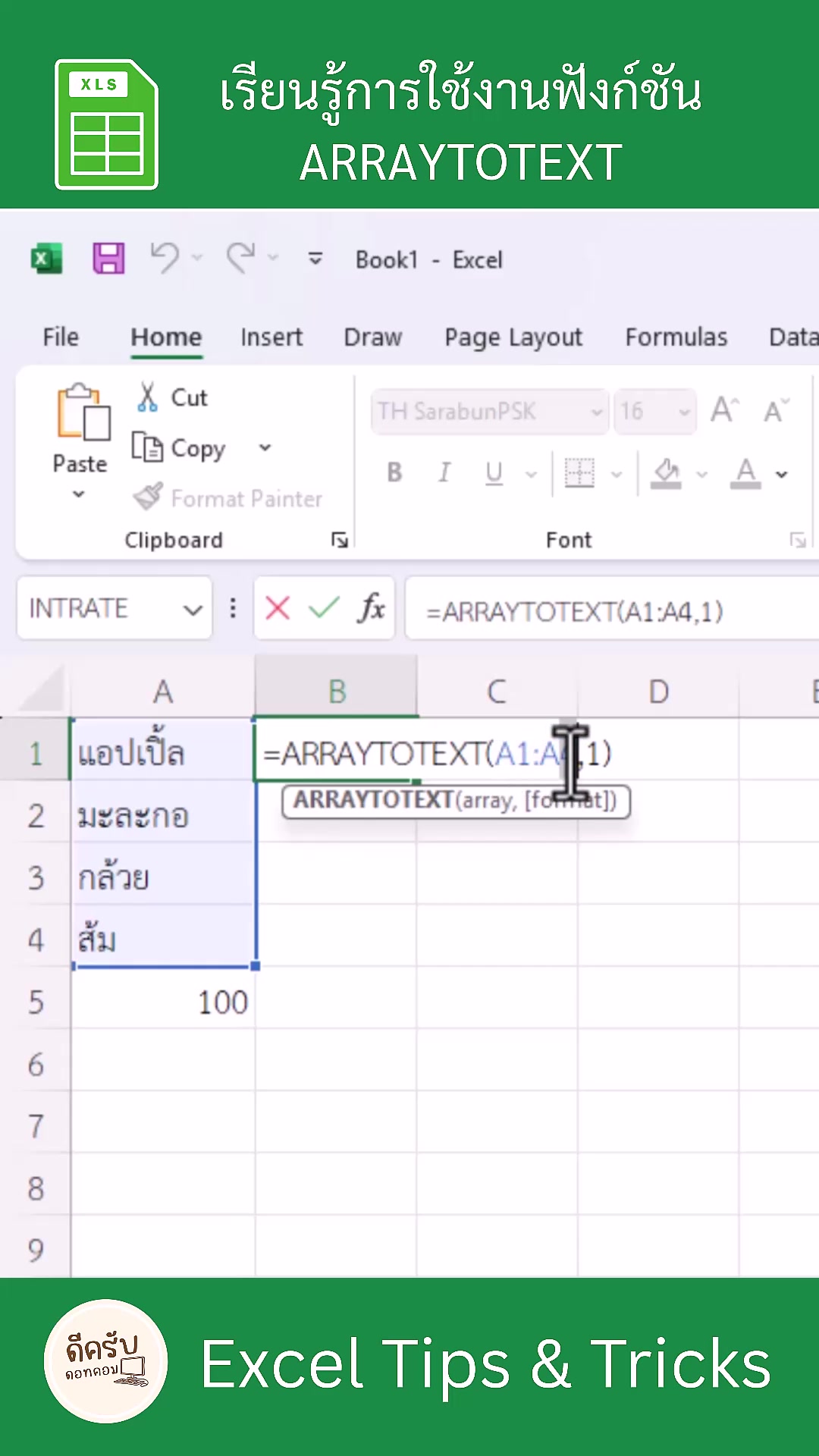
Task: Click the Format Painter brush
Action: pos(227,498)
